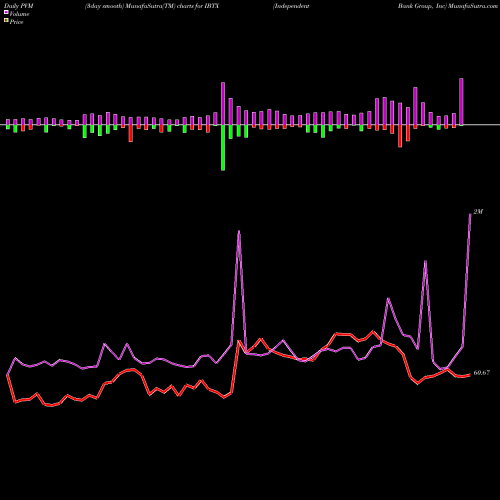Image resolution: width=500 pixels, height=500 pixels.
Task: Click the Price legend color swatch
Action: pos(6,21)
